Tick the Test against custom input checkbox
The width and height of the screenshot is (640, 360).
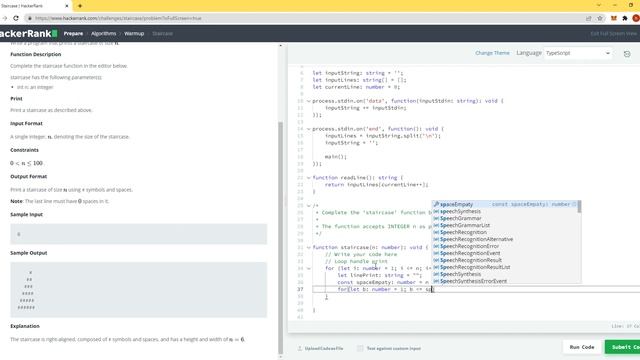pyautogui.click(x=360, y=348)
